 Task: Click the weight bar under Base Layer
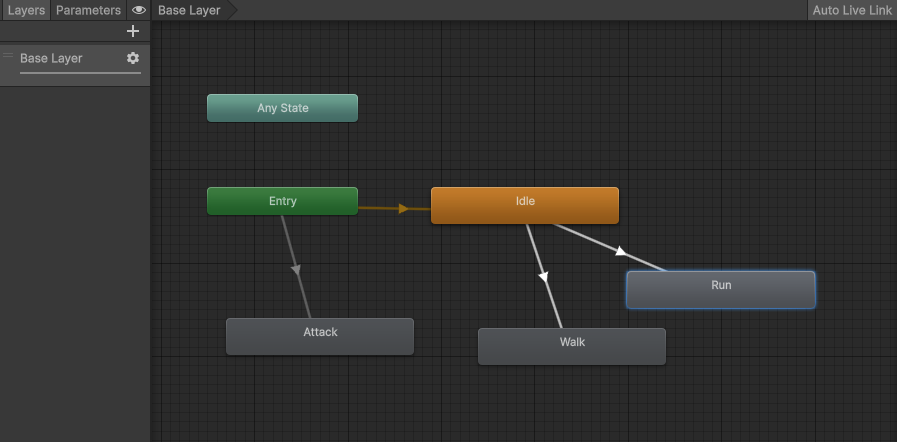point(80,73)
